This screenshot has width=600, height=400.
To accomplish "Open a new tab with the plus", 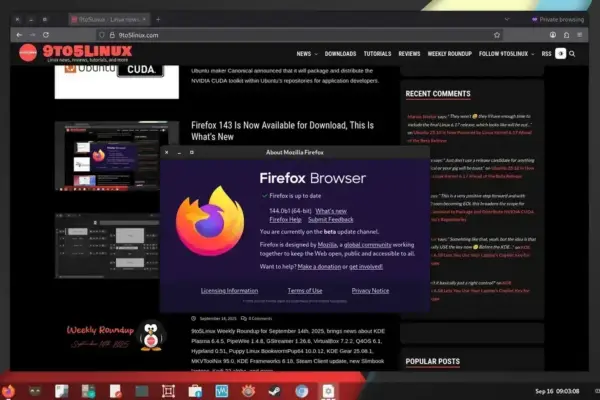I will 158,19.
